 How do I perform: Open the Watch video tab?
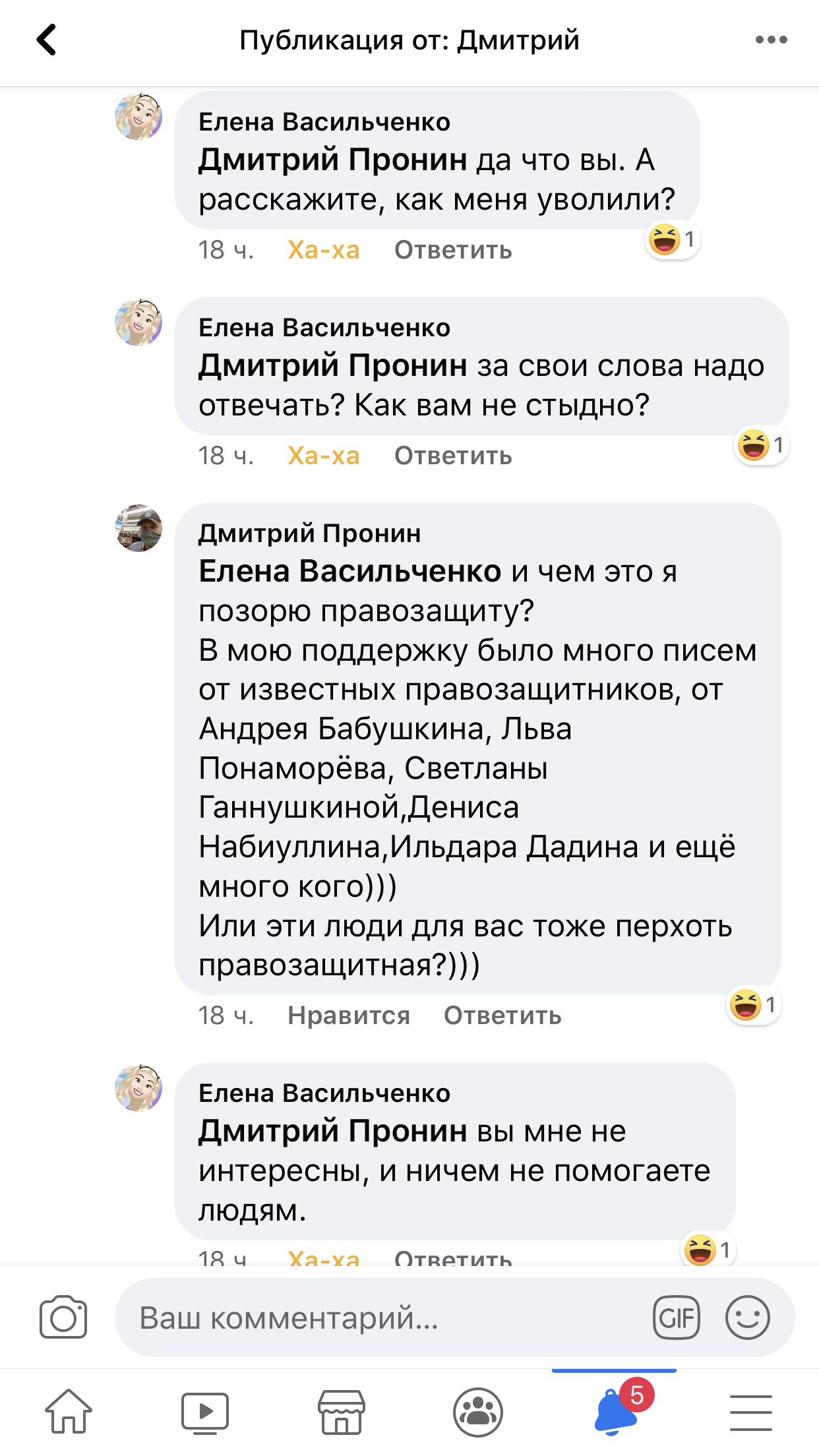coord(205,1412)
